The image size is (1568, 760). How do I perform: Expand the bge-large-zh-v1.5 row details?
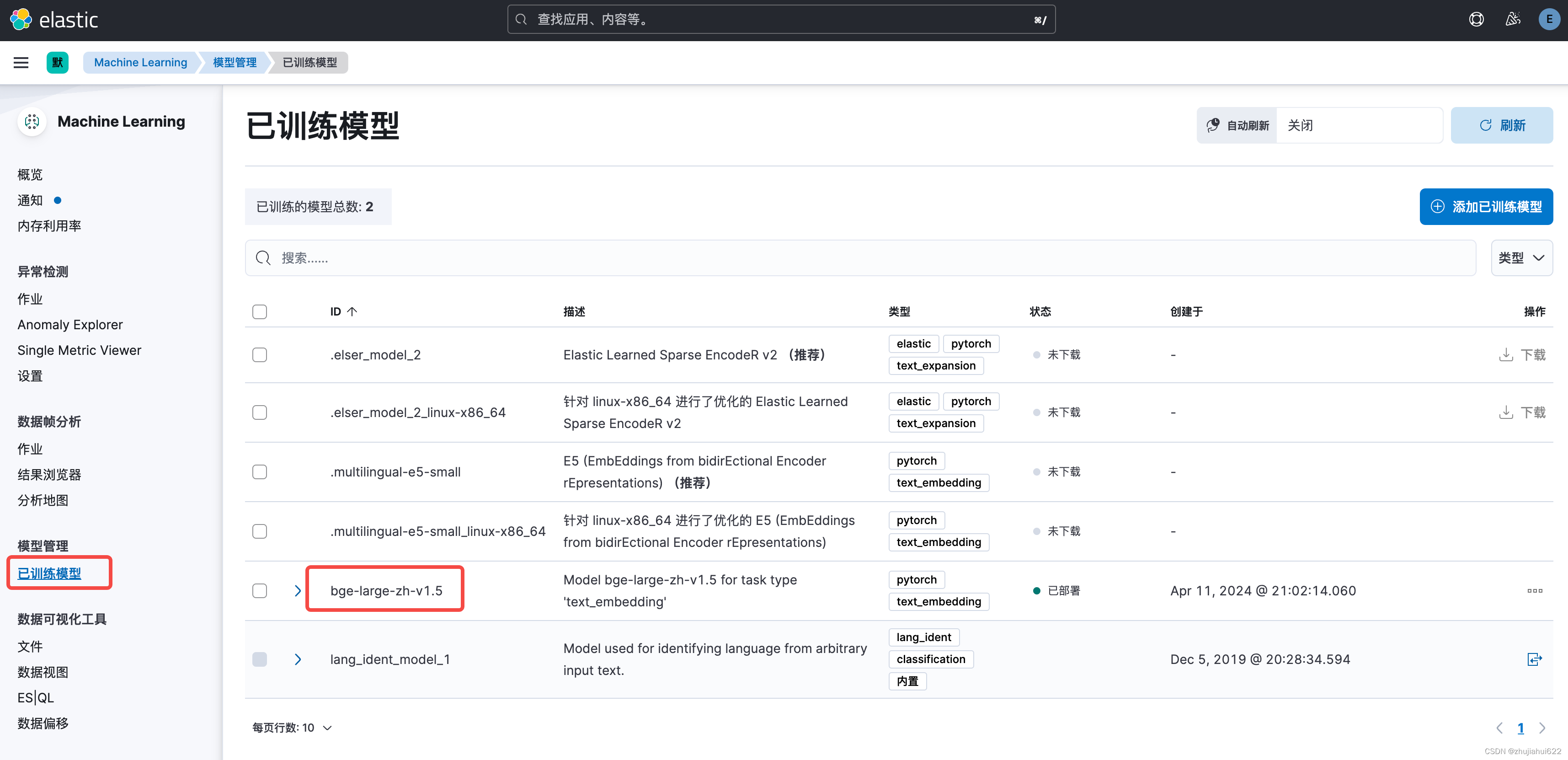click(298, 591)
